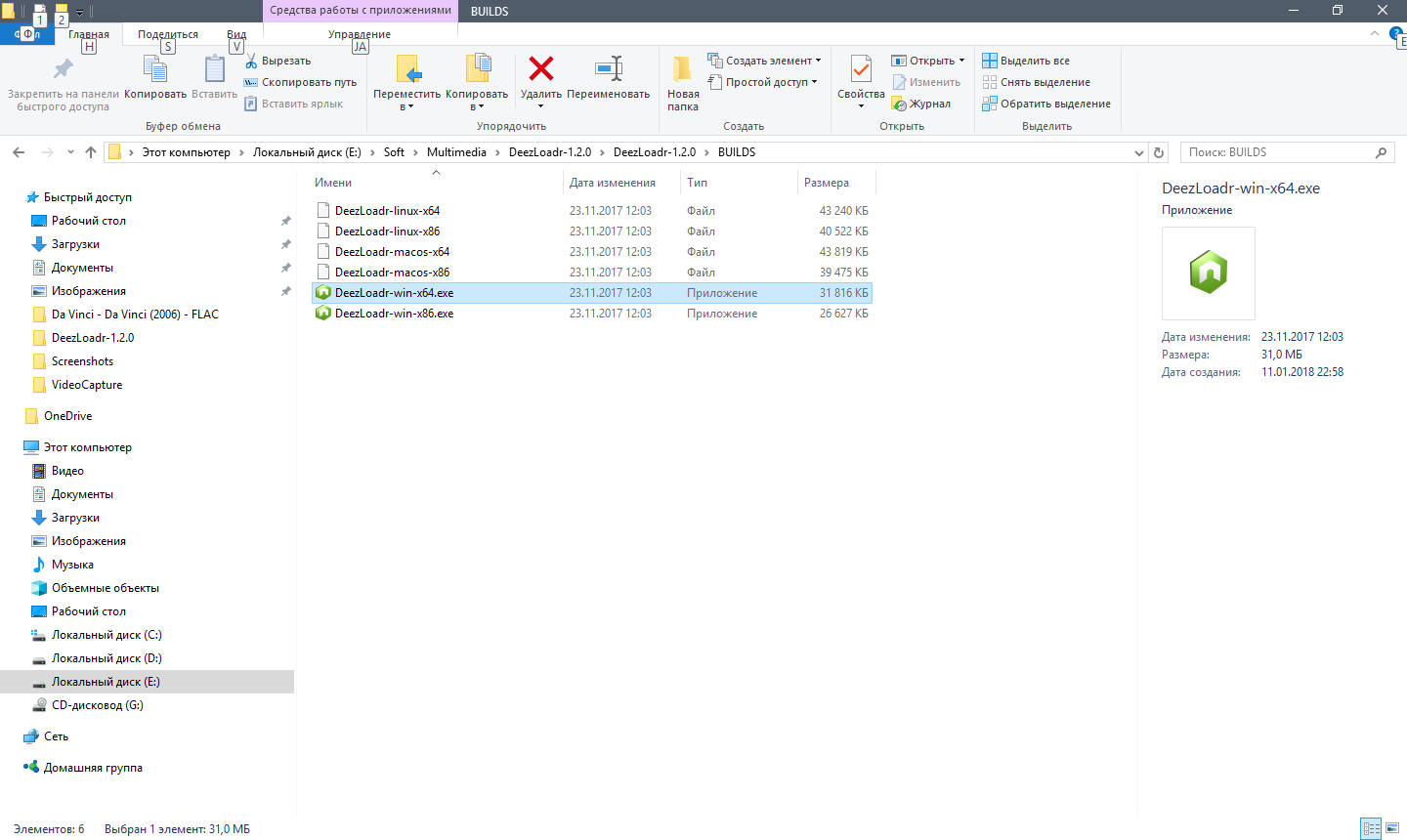Viewport: 1407px width, 840px height.
Task: Delete selection with red X Удалить icon
Action: [x=541, y=68]
